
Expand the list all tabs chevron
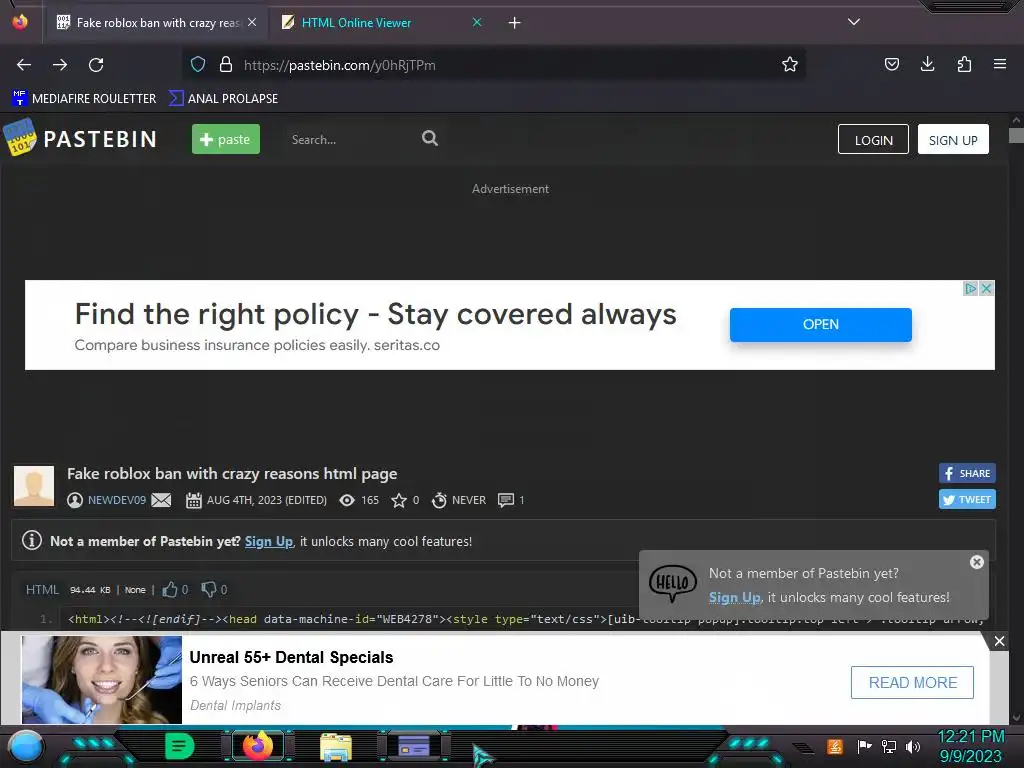(x=854, y=22)
